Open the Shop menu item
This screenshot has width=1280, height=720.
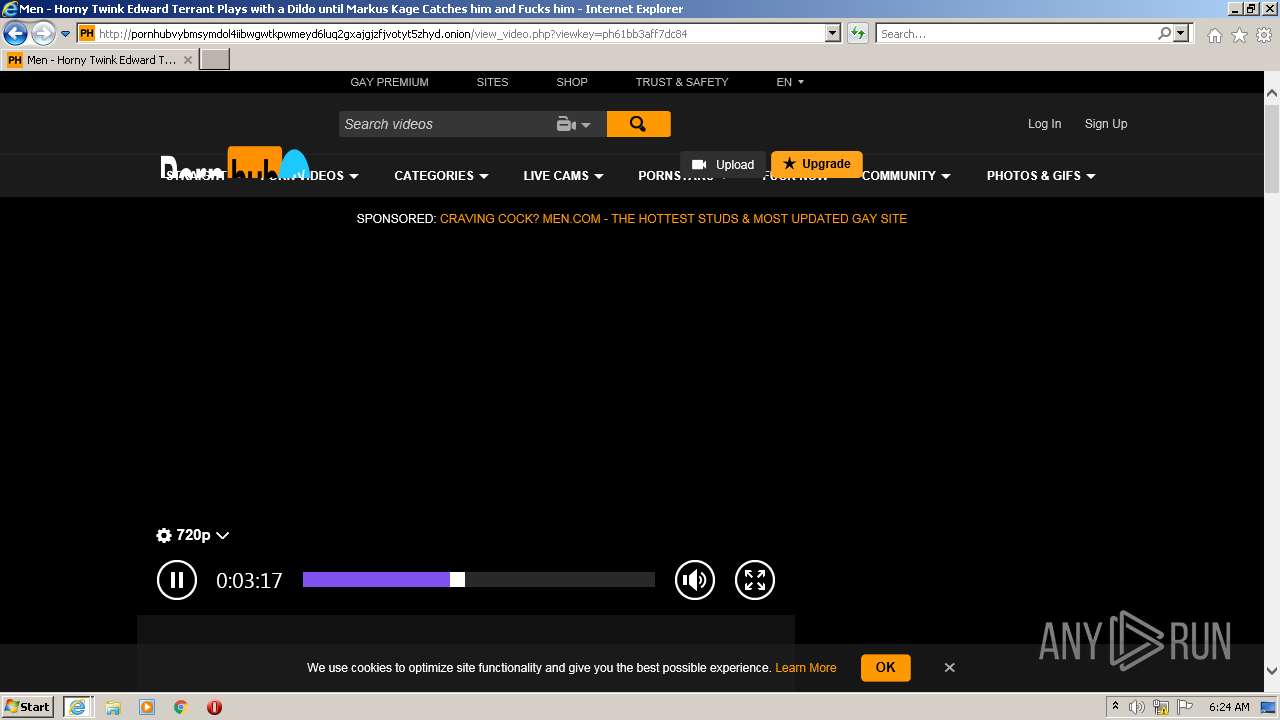572,82
